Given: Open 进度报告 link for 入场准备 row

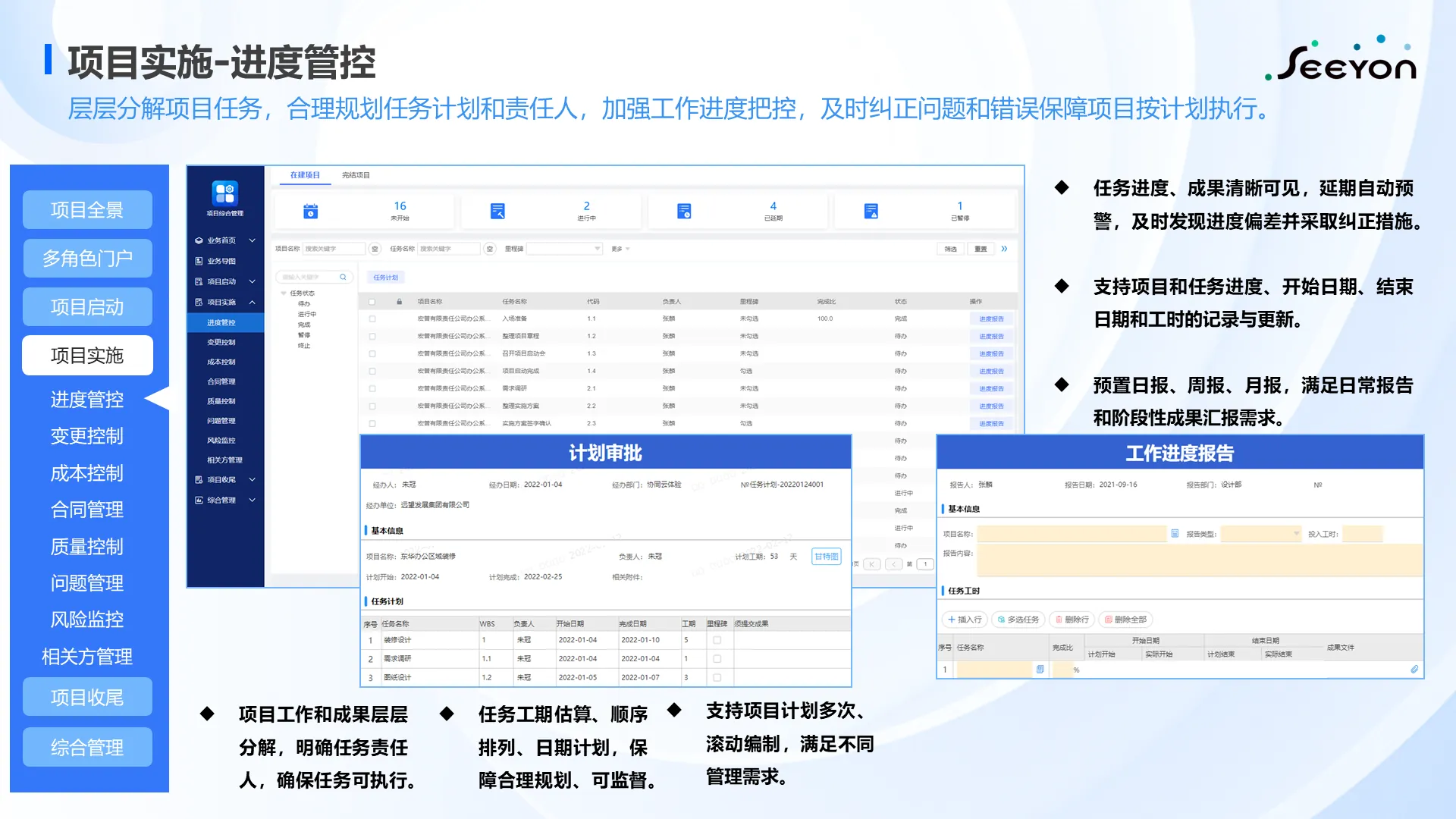Looking at the screenshot, I should click(991, 319).
